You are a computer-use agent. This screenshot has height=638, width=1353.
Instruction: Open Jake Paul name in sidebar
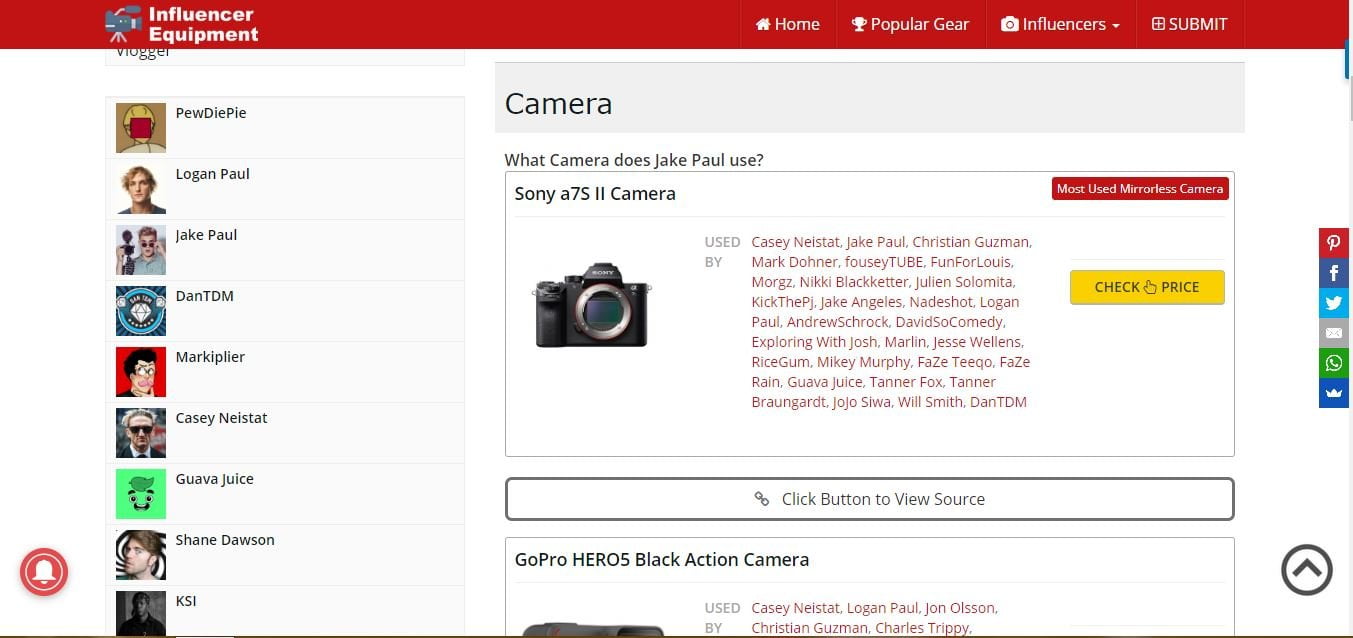tap(206, 235)
